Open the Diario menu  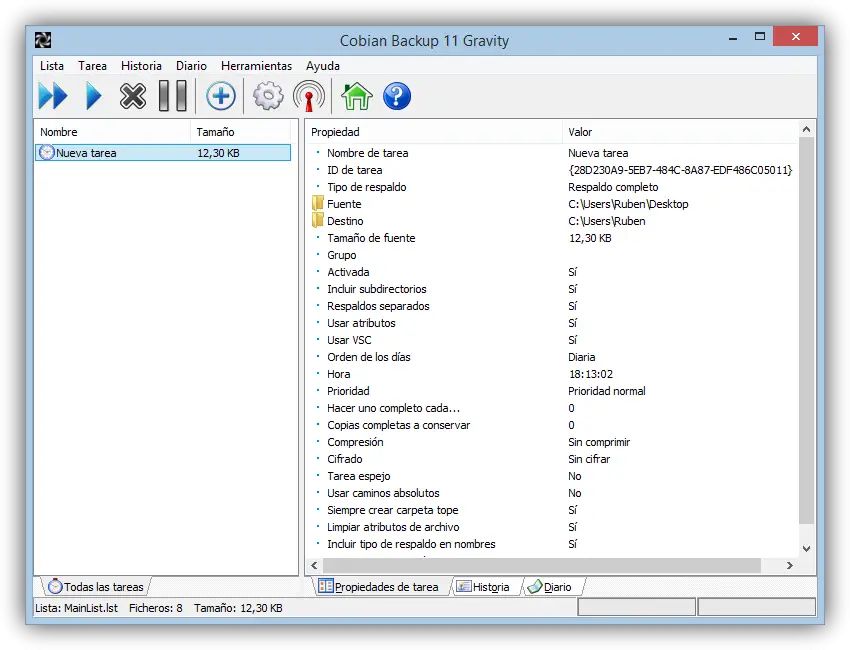191,66
